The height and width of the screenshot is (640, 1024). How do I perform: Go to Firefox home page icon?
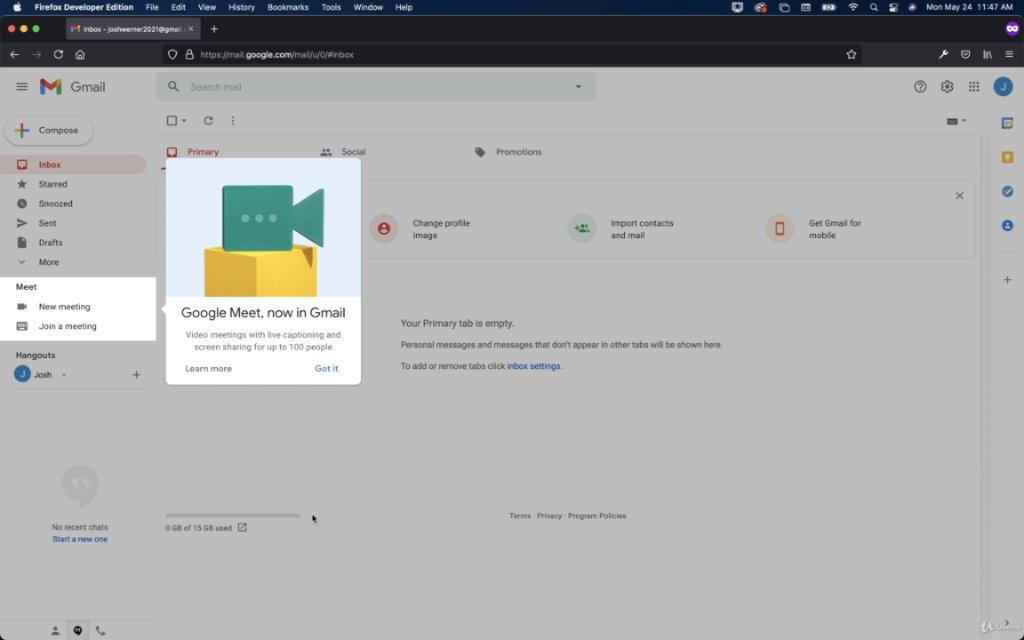point(80,55)
